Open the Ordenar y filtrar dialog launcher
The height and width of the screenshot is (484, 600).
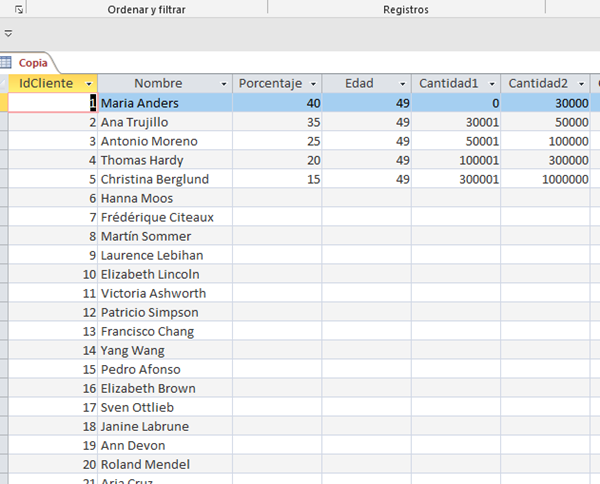[x=19, y=9]
